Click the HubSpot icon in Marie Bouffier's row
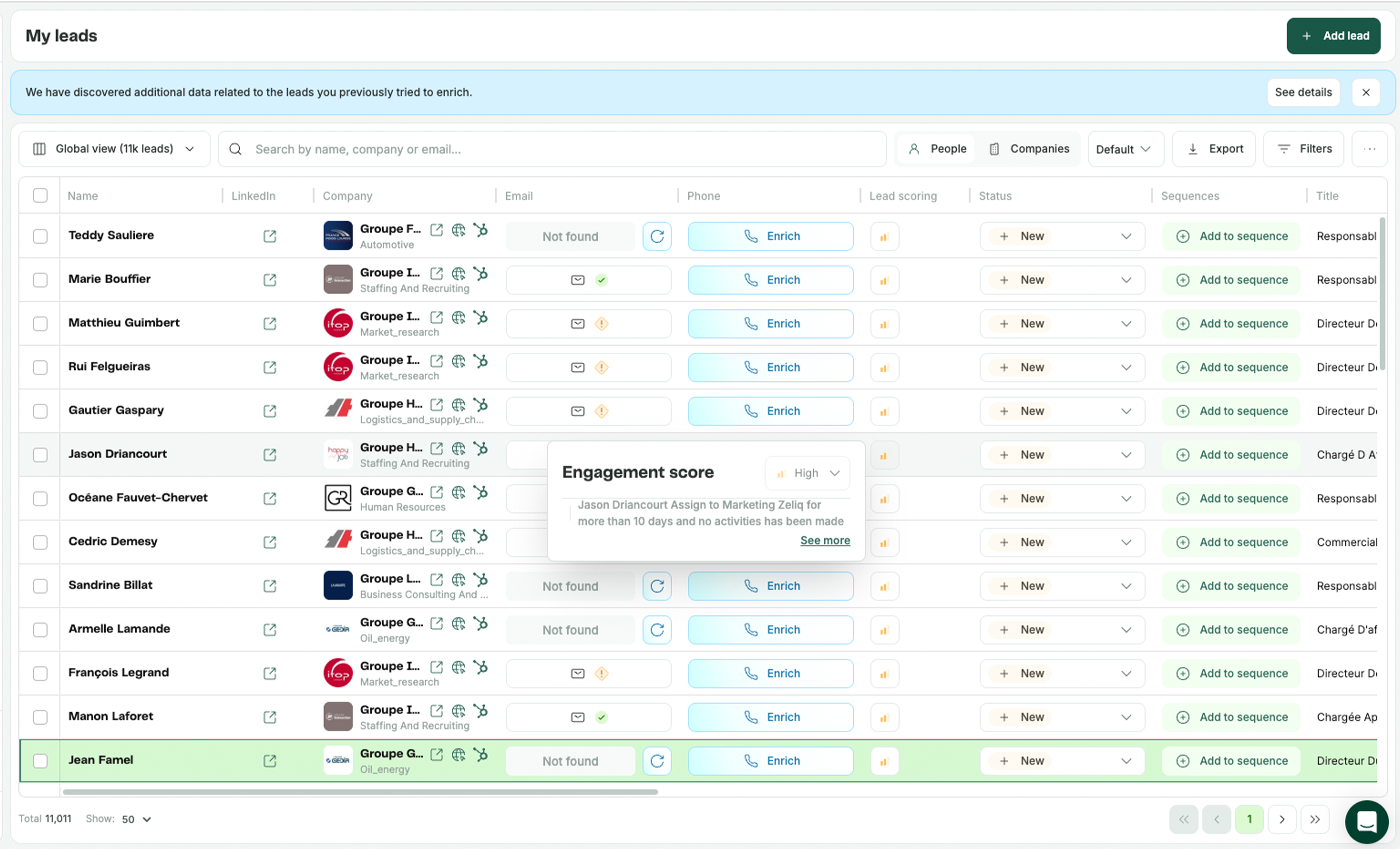Viewport: 1400px width, 849px height. [x=481, y=274]
